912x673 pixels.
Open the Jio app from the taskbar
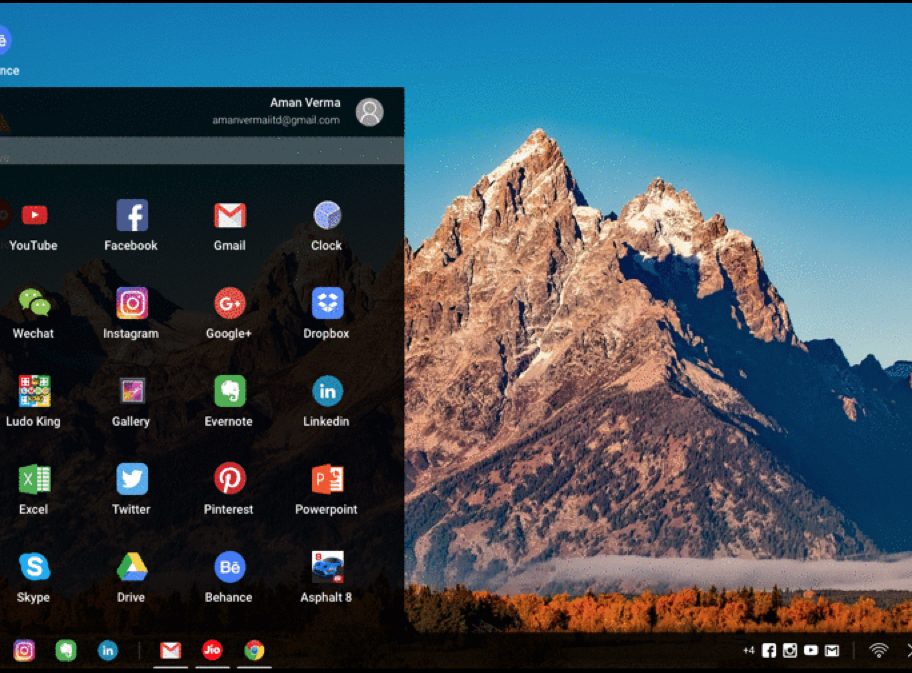click(x=212, y=650)
